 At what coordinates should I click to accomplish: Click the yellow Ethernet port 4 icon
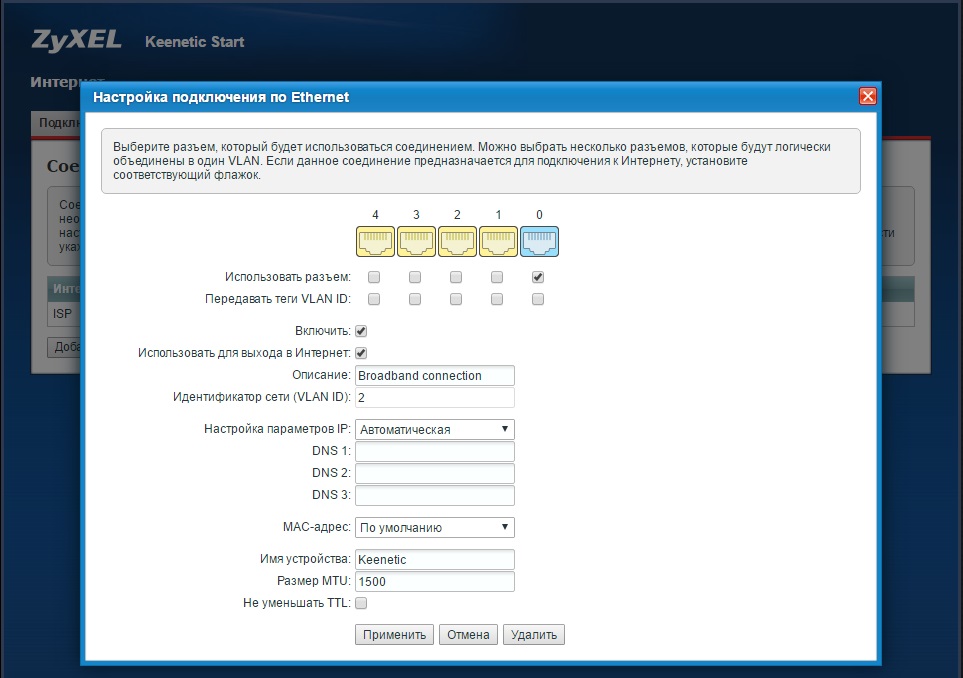click(x=375, y=242)
